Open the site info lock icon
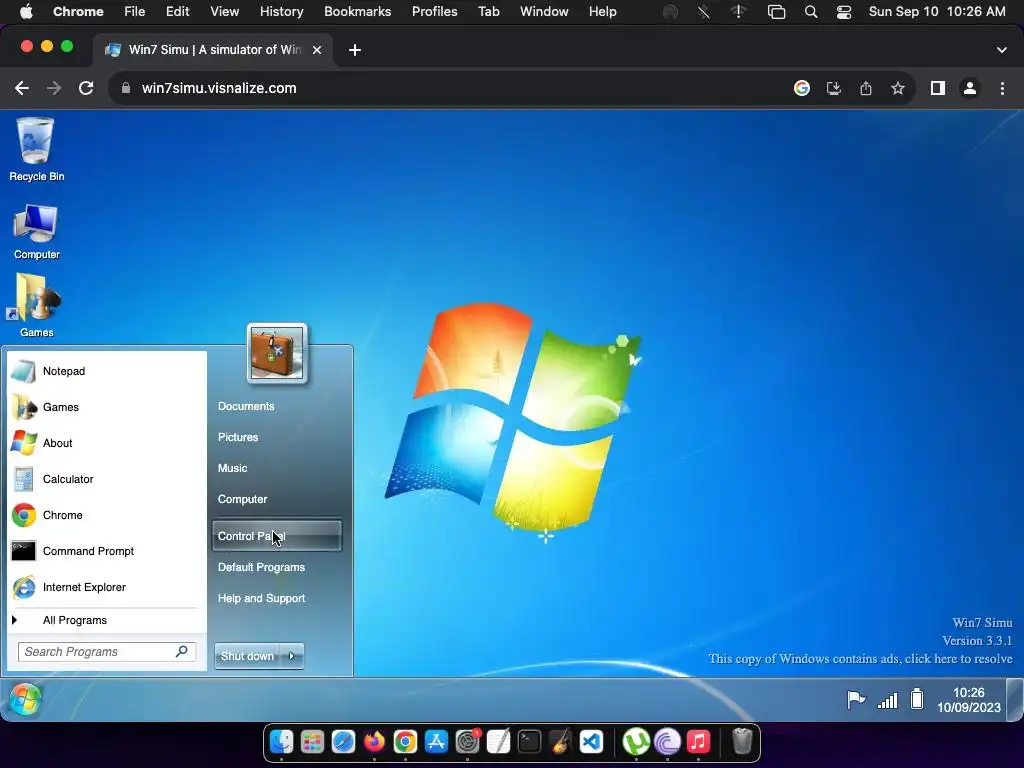 click(x=126, y=88)
